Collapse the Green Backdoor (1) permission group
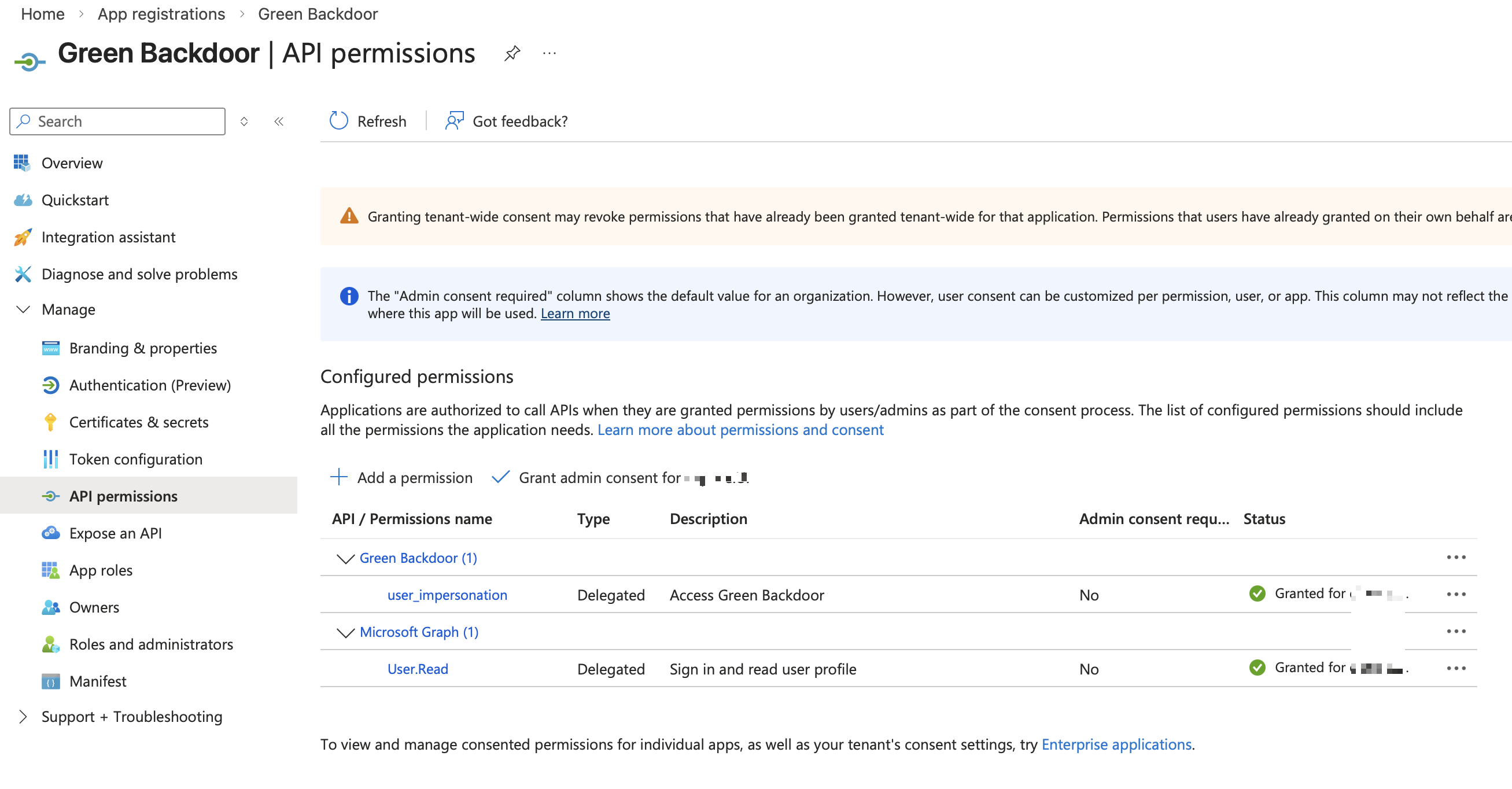 coord(345,558)
